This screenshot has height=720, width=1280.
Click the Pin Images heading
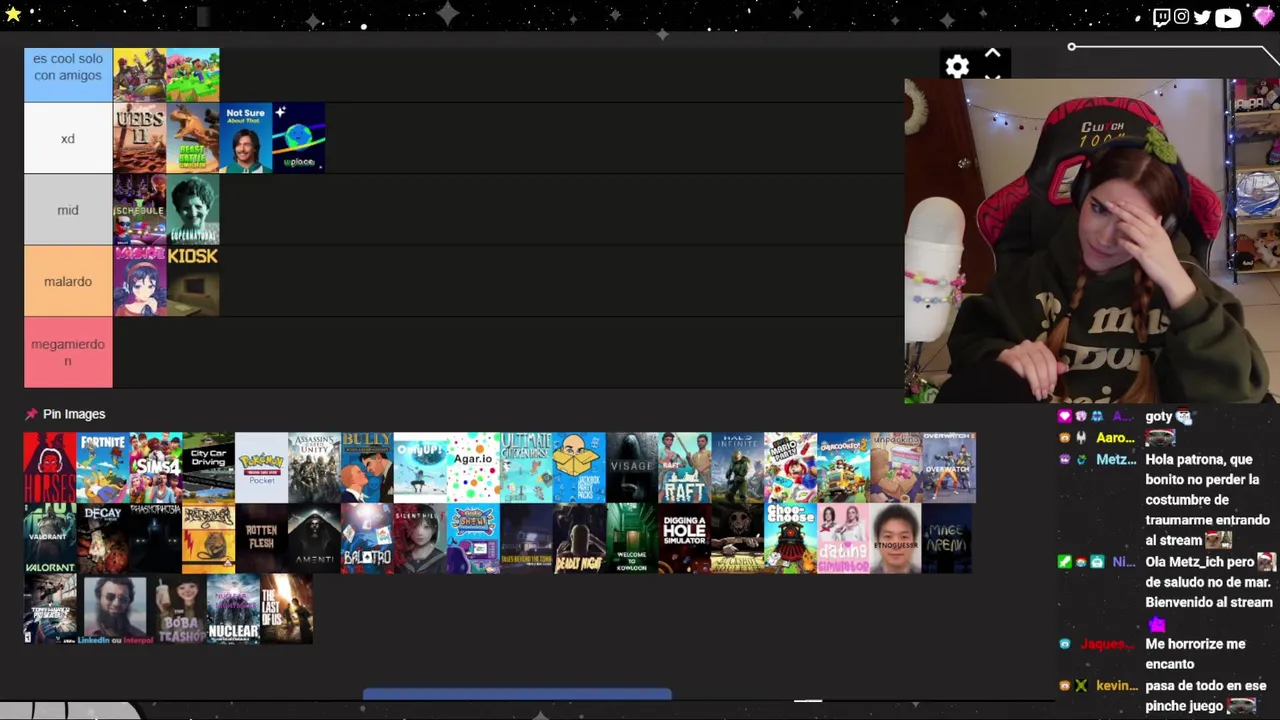[74, 414]
